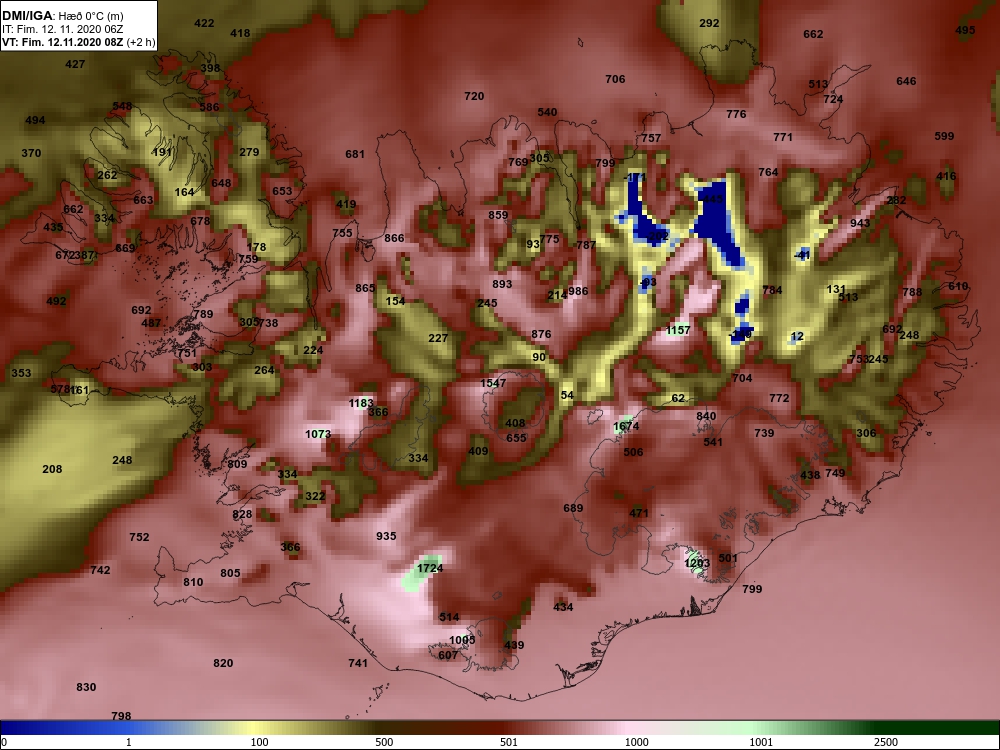The height and width of the screenshot is (750, 1000).
Task: Click the map value 935
Action: coord(386,536)
